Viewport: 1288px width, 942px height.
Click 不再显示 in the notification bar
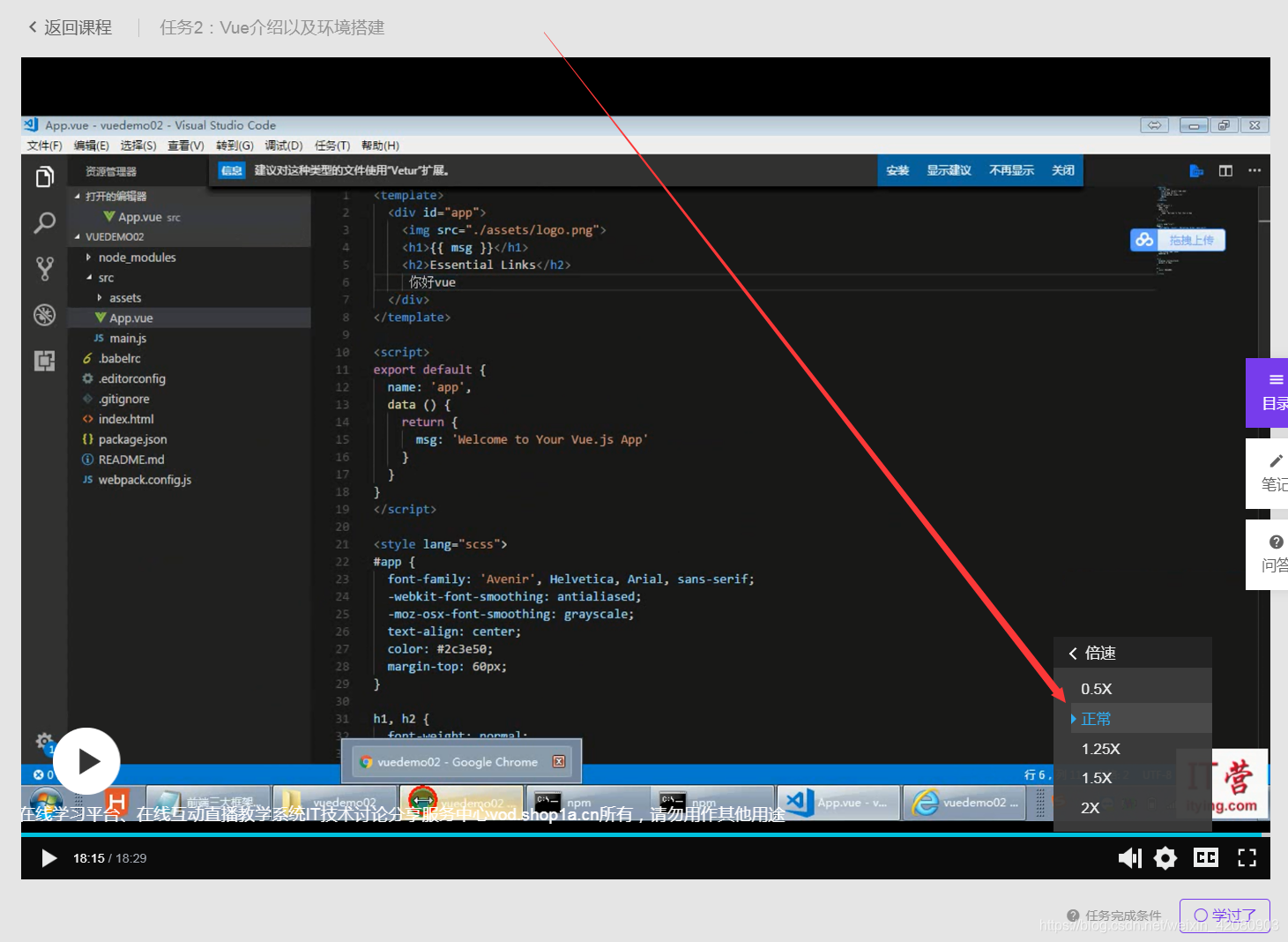1011,170
